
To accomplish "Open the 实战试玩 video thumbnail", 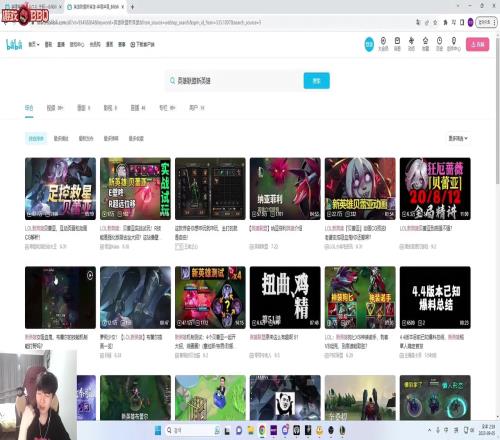I will 135,189.
